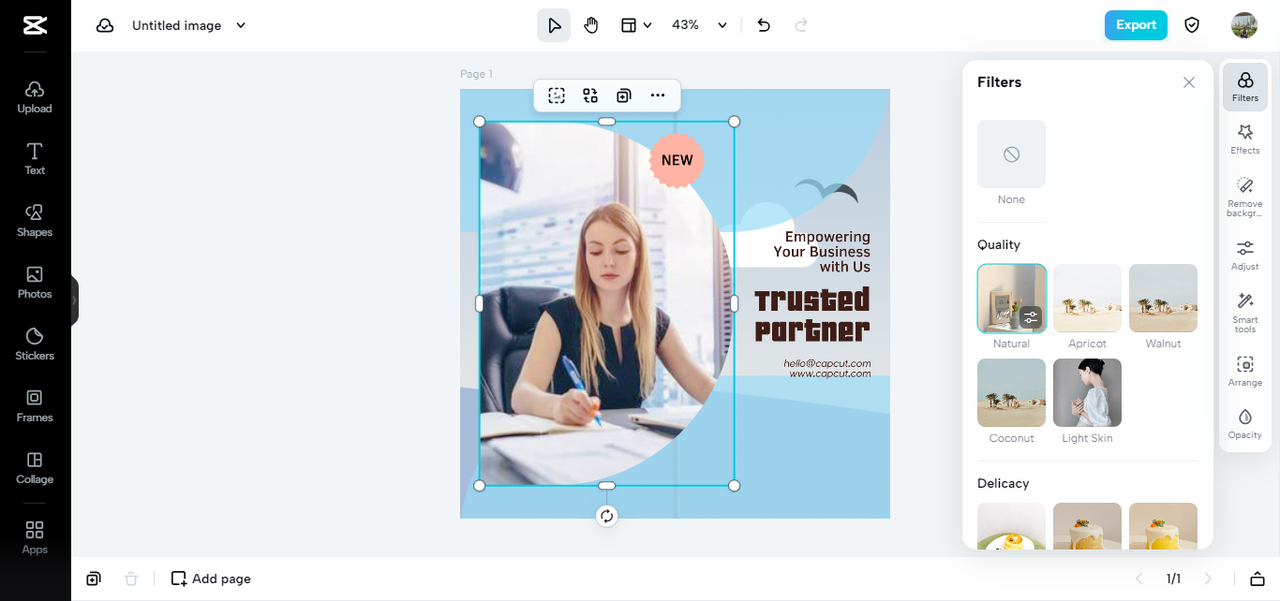Click the CapCut logo icon
This screenshot has width=1280, height=601.
coord(35,26)
